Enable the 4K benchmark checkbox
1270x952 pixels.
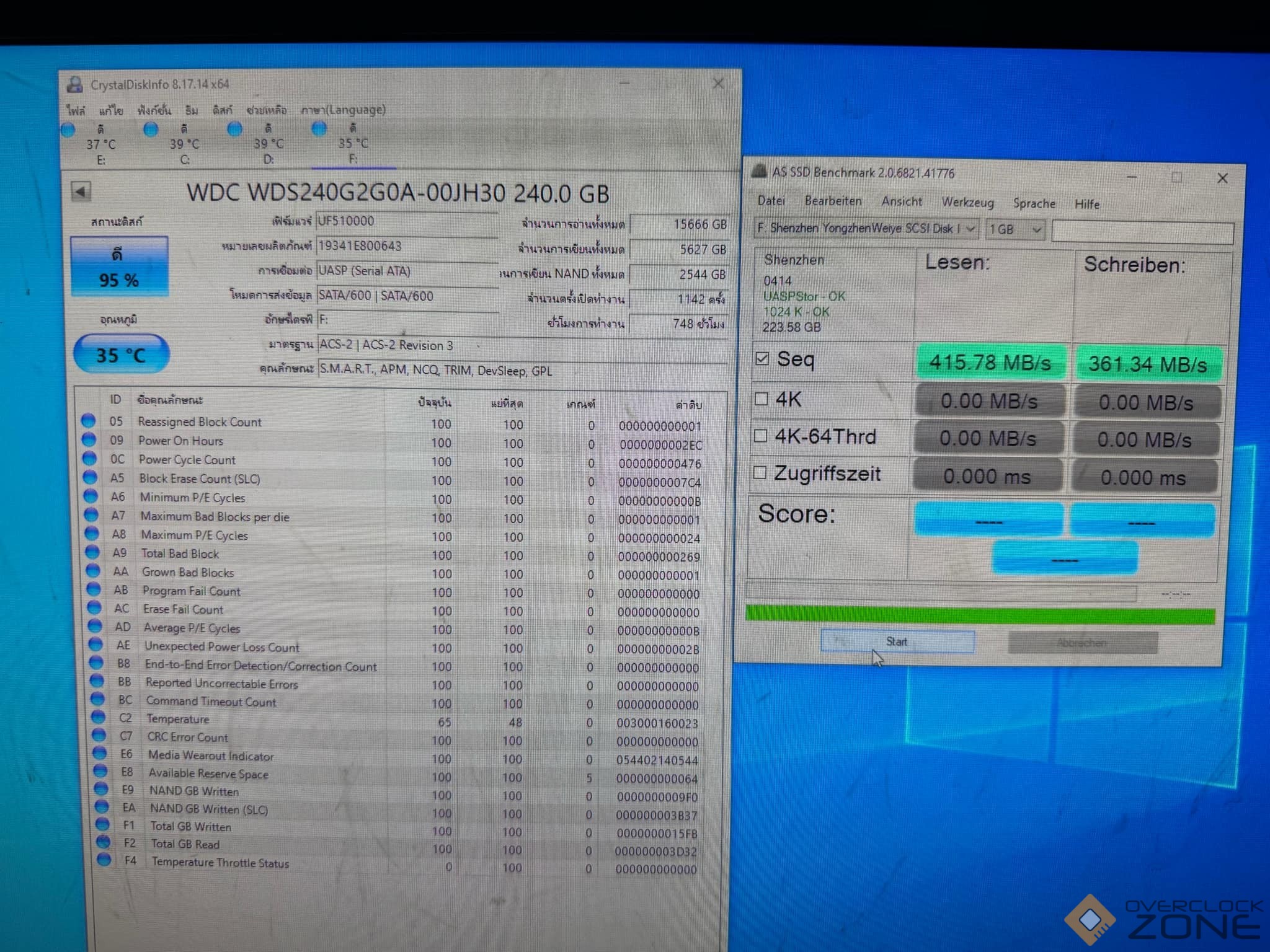(x=762, y=399)
